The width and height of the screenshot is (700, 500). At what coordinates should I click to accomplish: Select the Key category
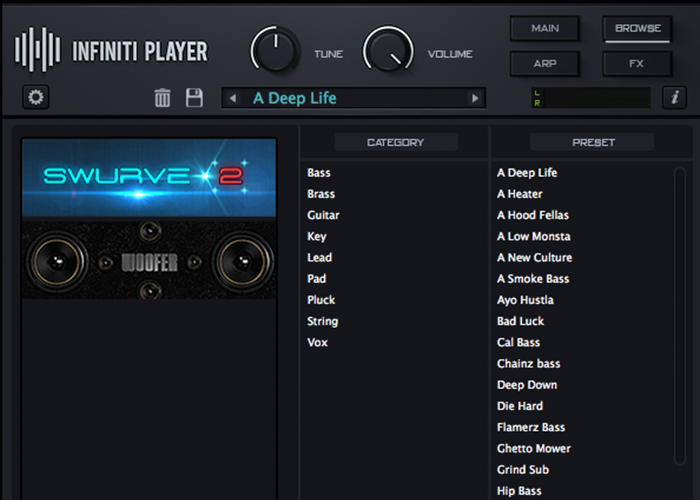pyautogui.click(x=317, y=237)
